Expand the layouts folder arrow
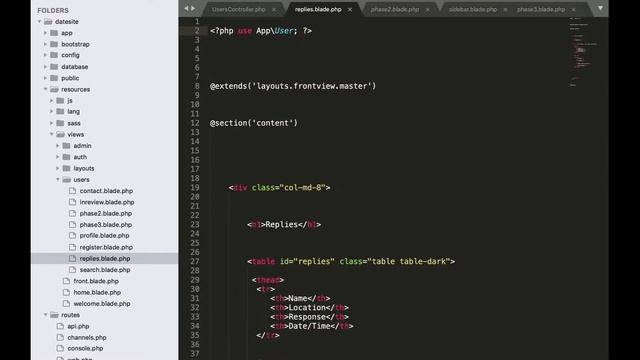Image resolution: width=640 pixels, height=360 pixels. [x=58, y=168]
